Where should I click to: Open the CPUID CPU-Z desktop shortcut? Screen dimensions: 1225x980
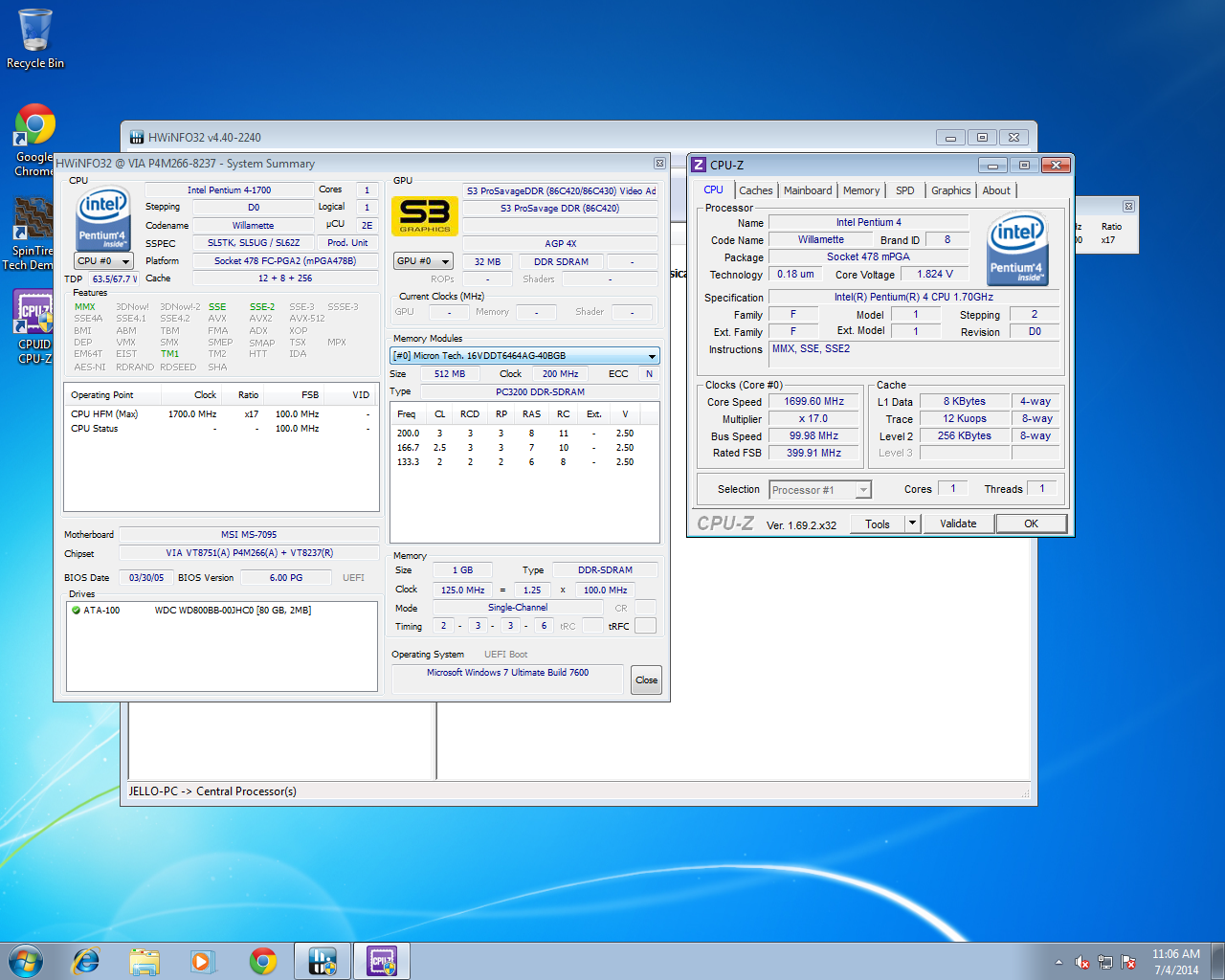(x=33, y=326)
